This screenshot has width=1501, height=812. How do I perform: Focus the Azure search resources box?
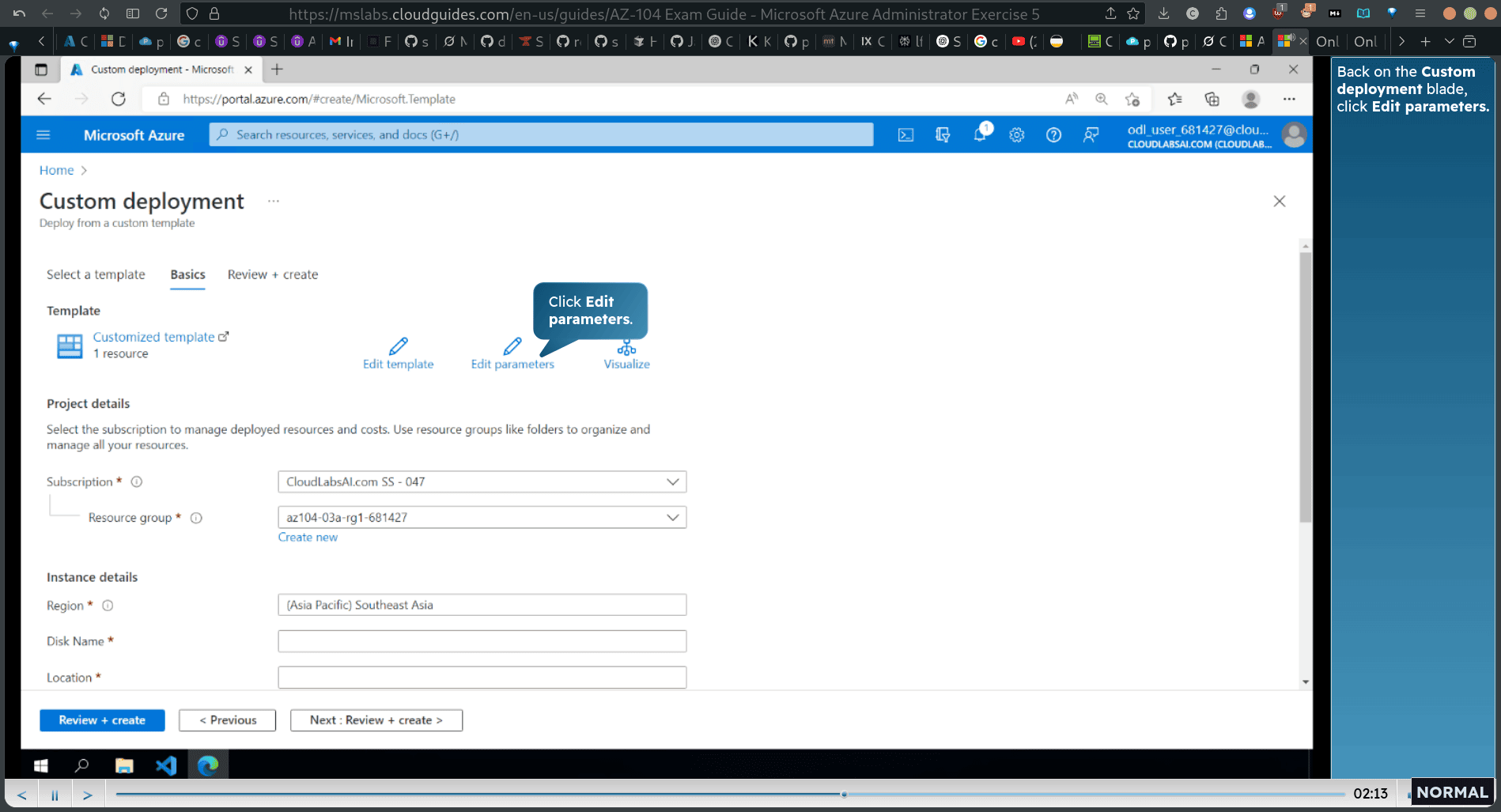coord(541,134)
